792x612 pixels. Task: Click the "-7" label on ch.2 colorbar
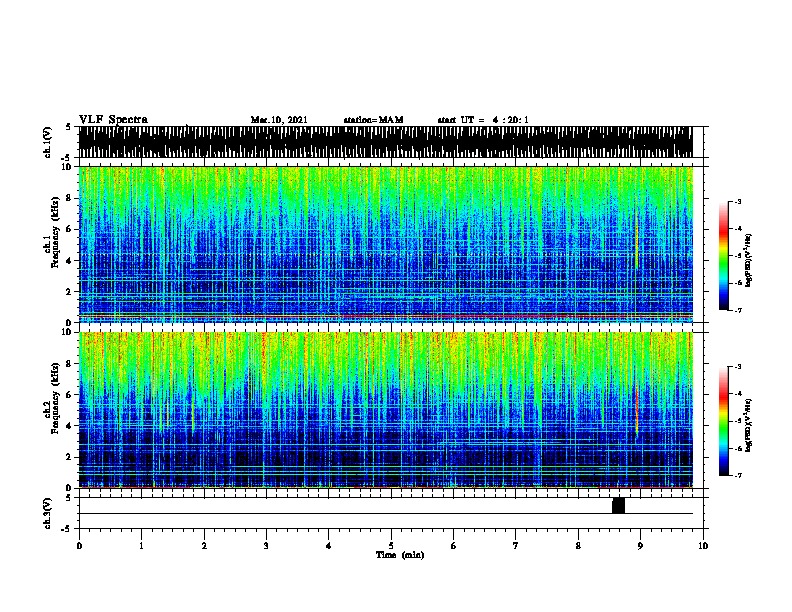(738, 476)
